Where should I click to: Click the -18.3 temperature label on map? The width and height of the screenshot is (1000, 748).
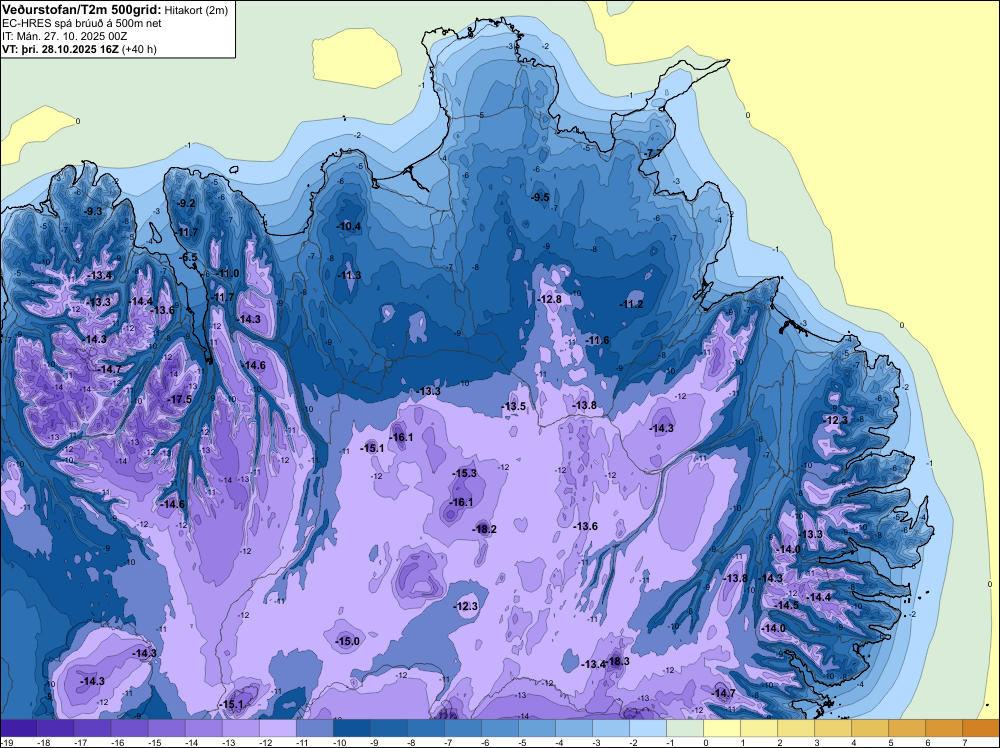(617, 661)
